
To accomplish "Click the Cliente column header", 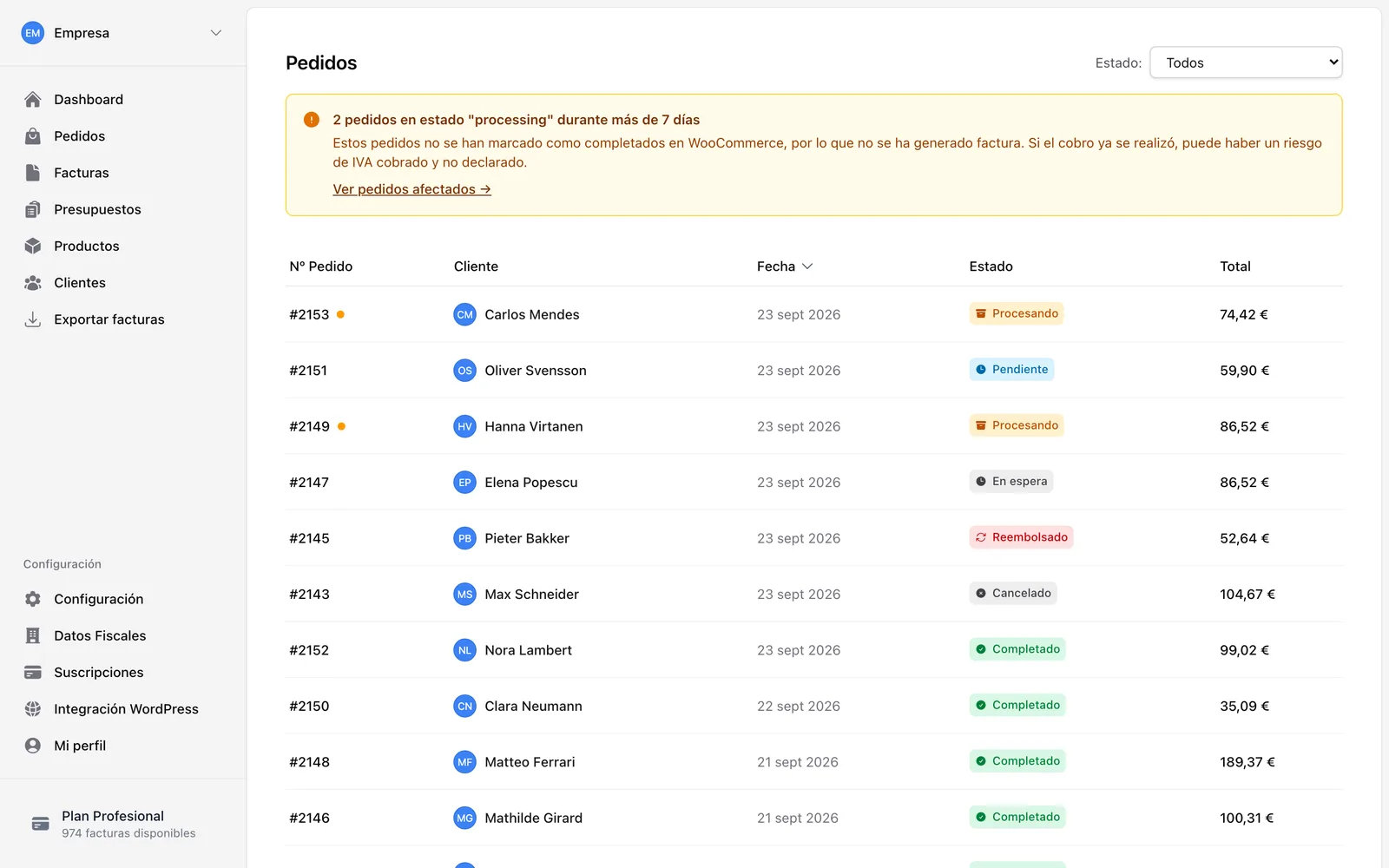I will click(x=476, y=266).
